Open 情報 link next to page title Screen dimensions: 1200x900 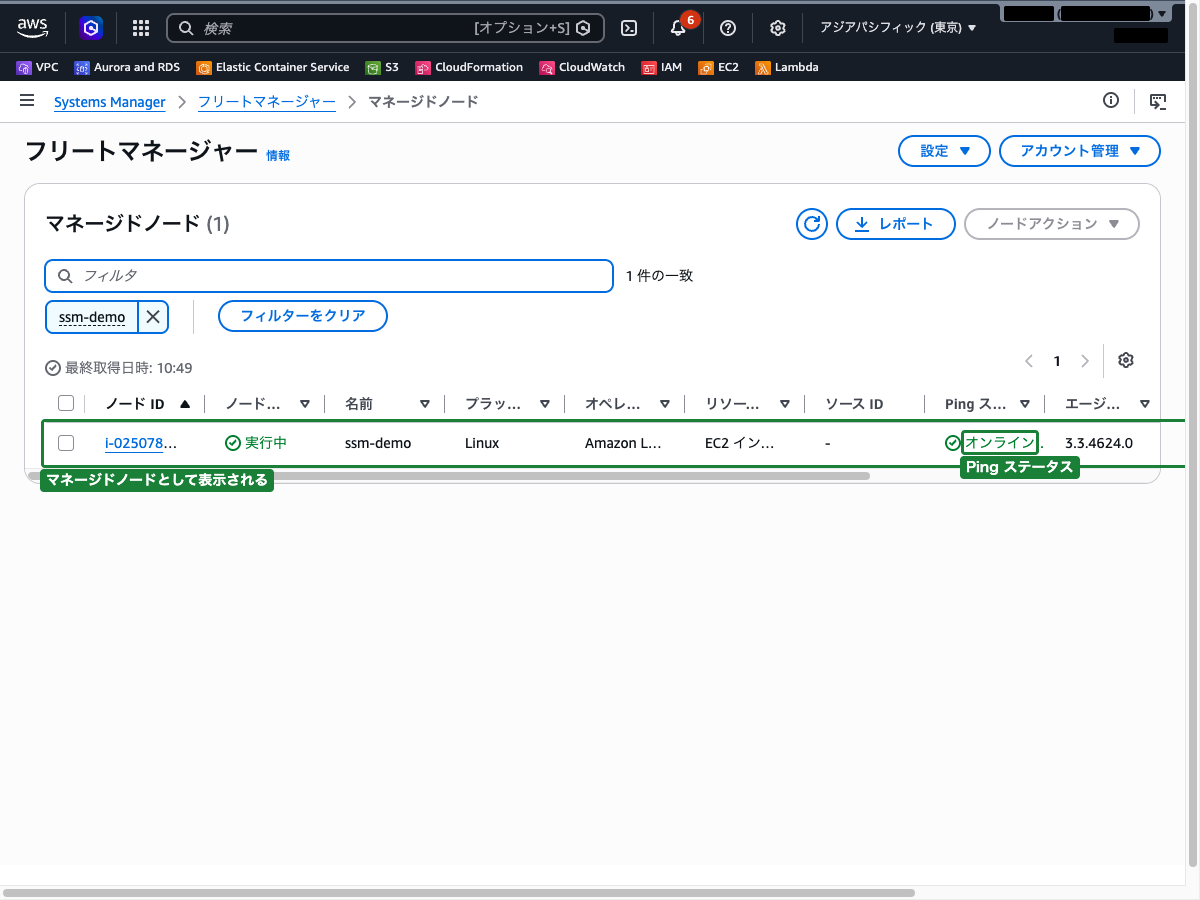point(278,156)
